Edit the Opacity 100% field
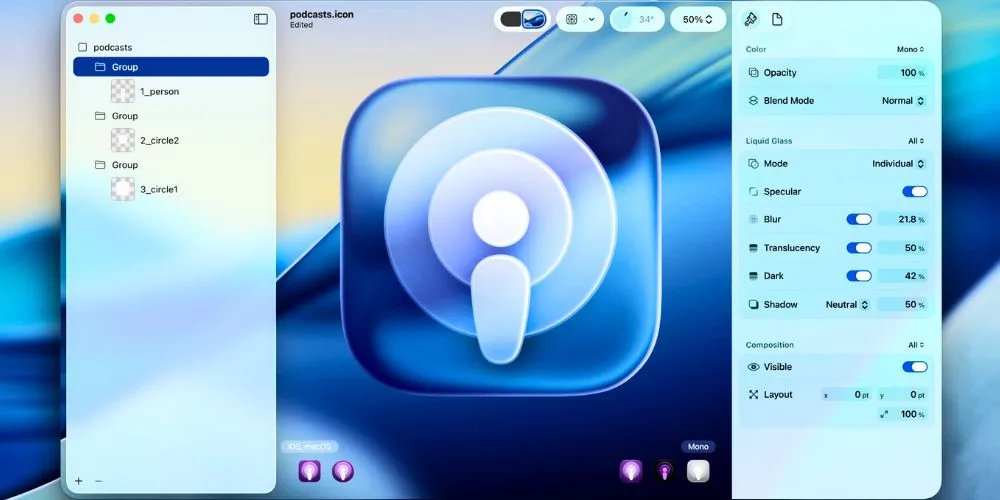 [x=902, y=73]
